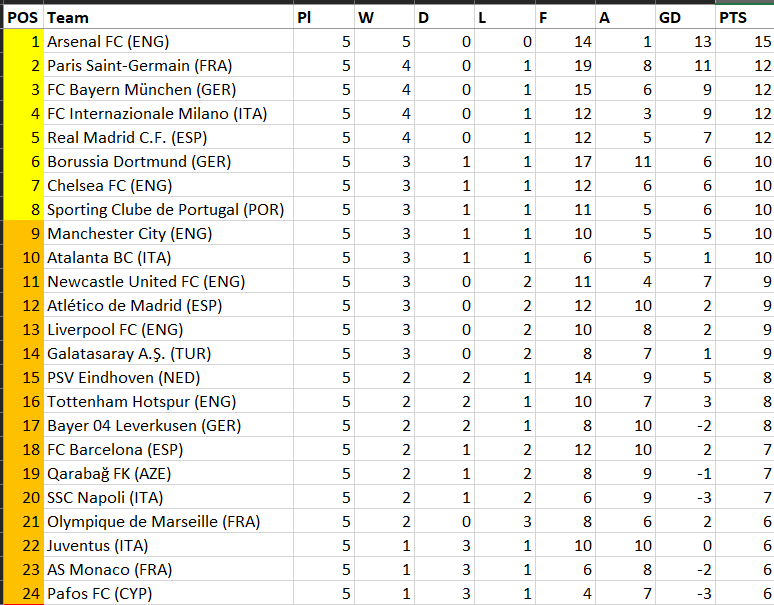
Task: Select the W column header
Action: pyautogui.click(x=384, y=17)
